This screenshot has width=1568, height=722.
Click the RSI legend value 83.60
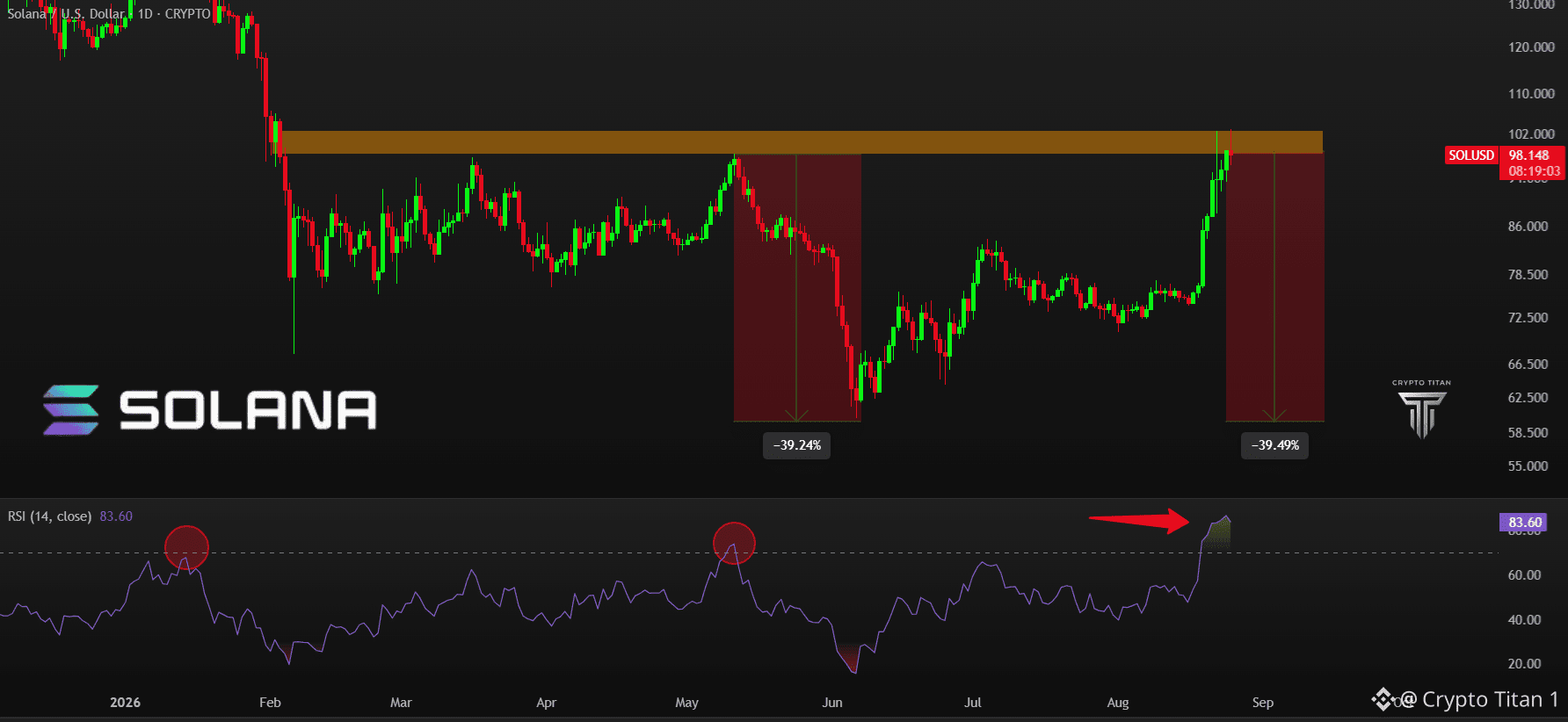[x=116, y=516]
